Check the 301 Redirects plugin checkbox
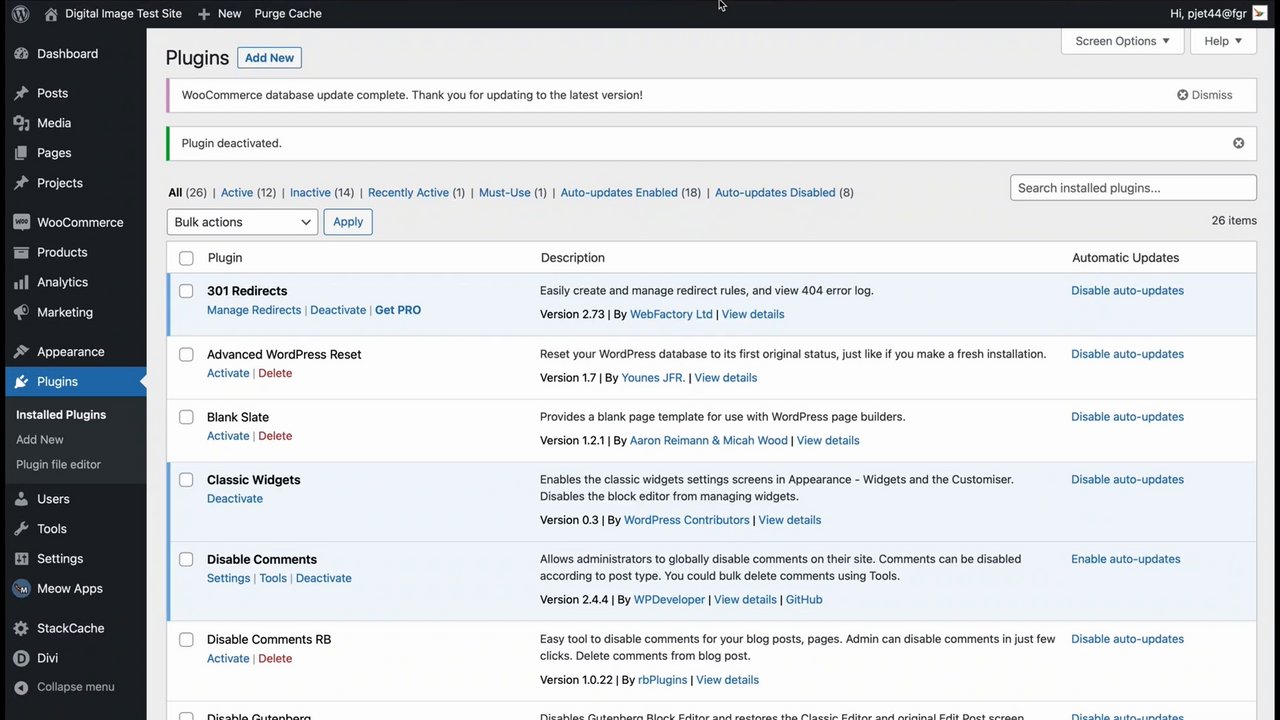 click(x=186, y=291)
